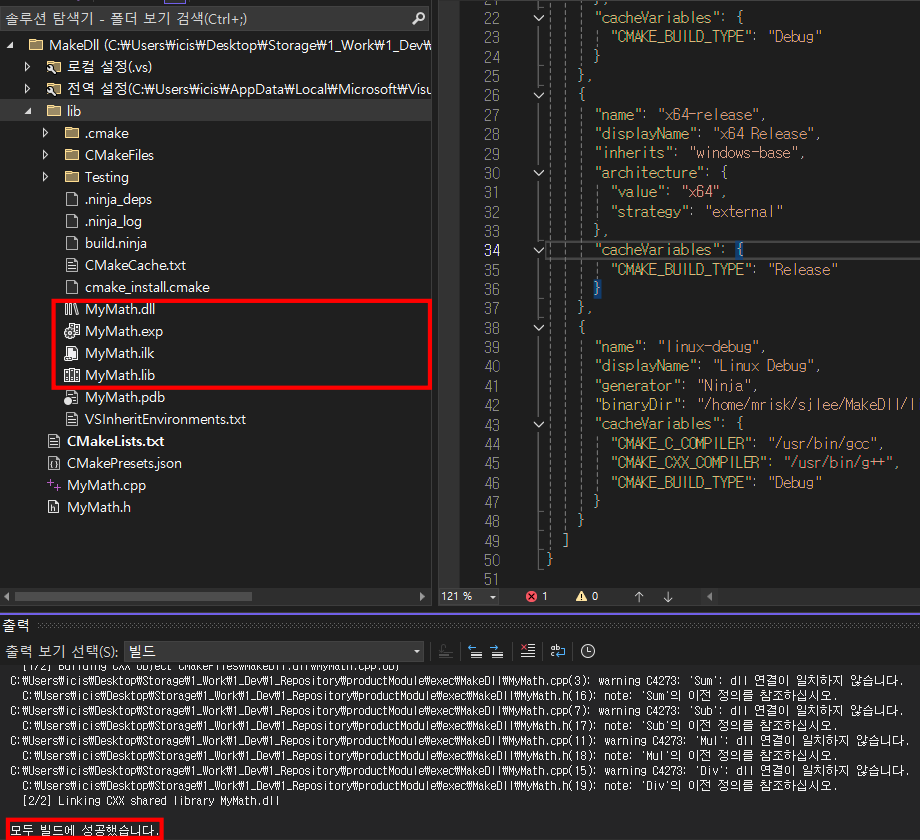Click the MakeDll root folder icon

coord(36,45)
